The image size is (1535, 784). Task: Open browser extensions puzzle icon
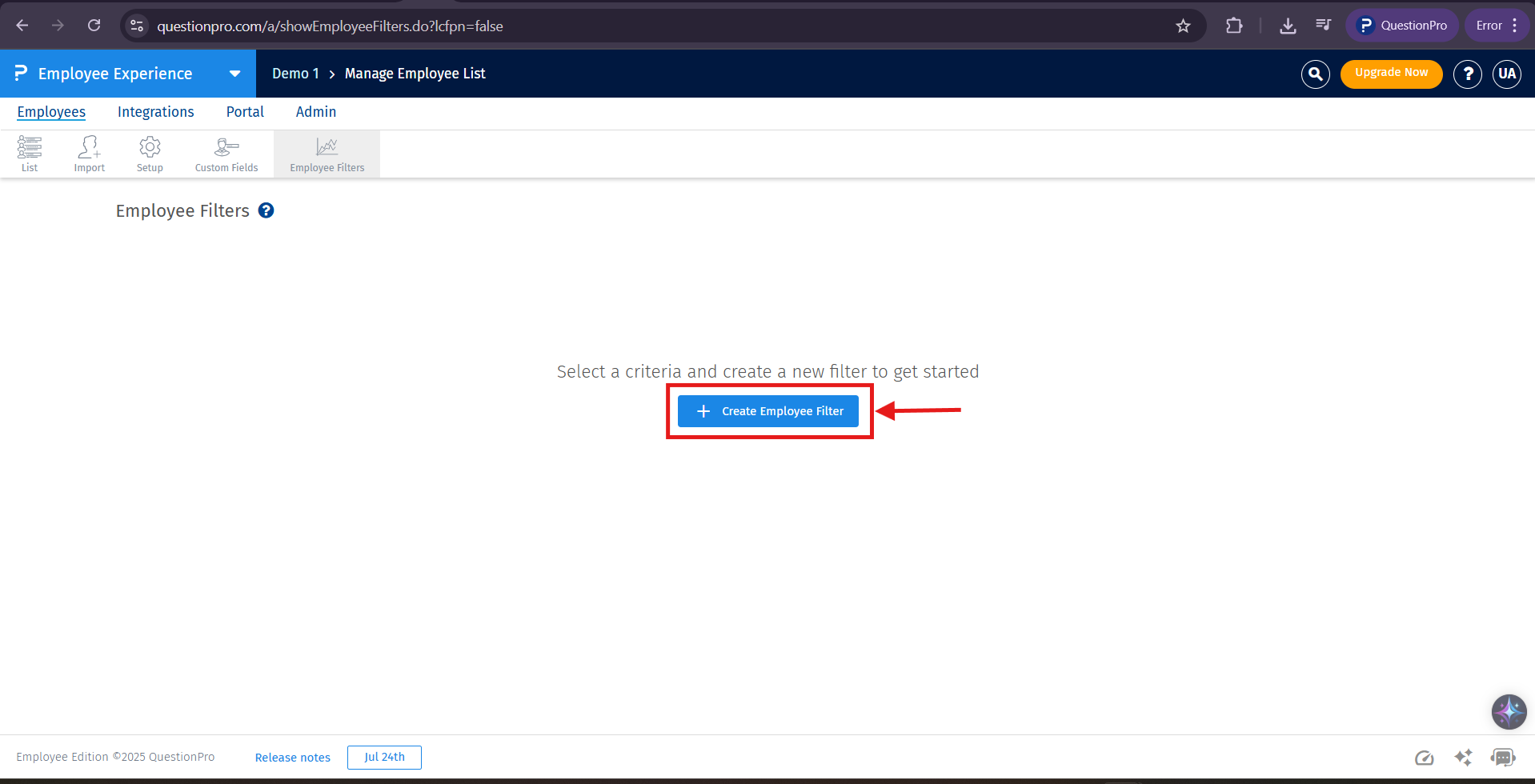(x=1234, y=26)
